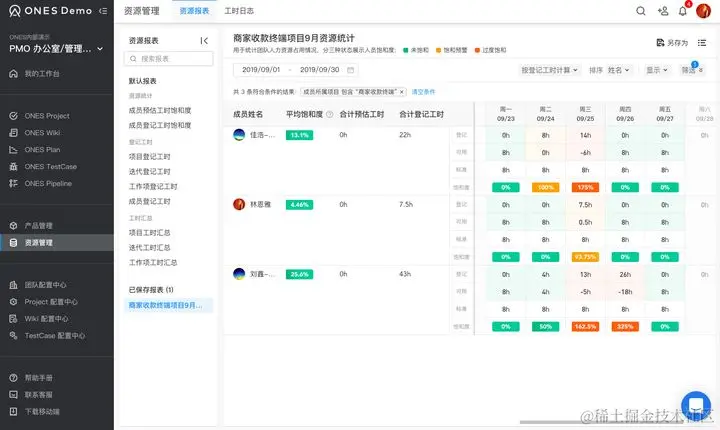Click the report search field

pos(168,59)
